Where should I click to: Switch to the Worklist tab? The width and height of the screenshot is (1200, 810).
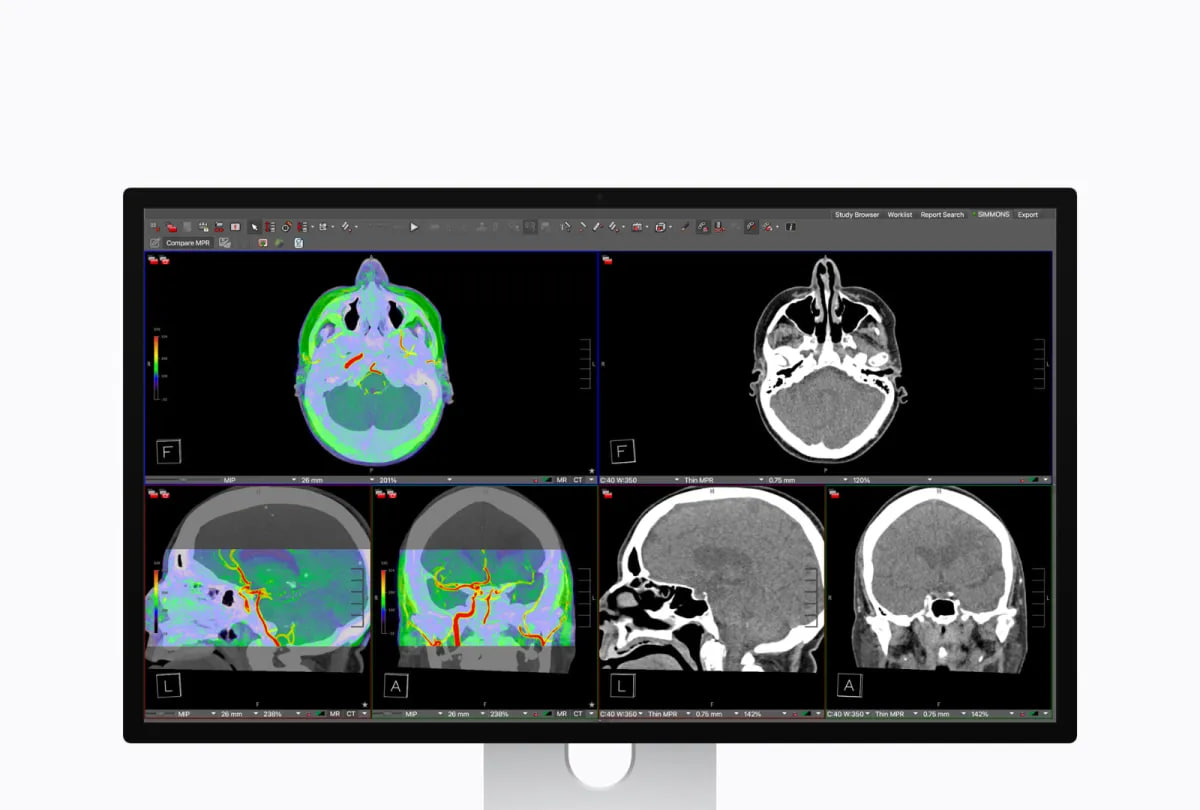coord(900,215)
